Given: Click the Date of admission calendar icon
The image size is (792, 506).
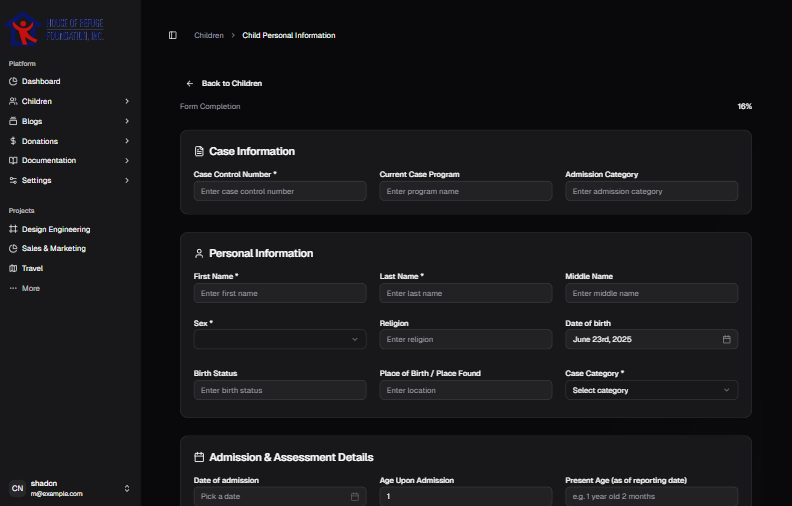Looking at the screenshot, I should (x=355, y=496).
